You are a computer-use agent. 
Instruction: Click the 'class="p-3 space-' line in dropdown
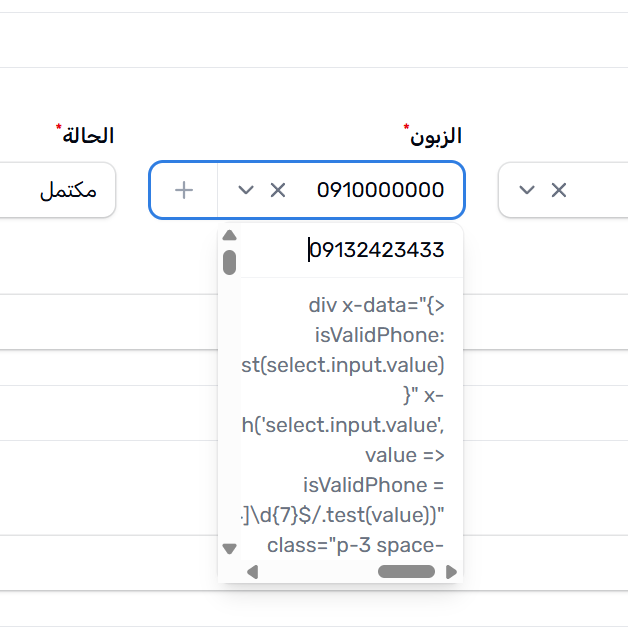click(356, 545)
